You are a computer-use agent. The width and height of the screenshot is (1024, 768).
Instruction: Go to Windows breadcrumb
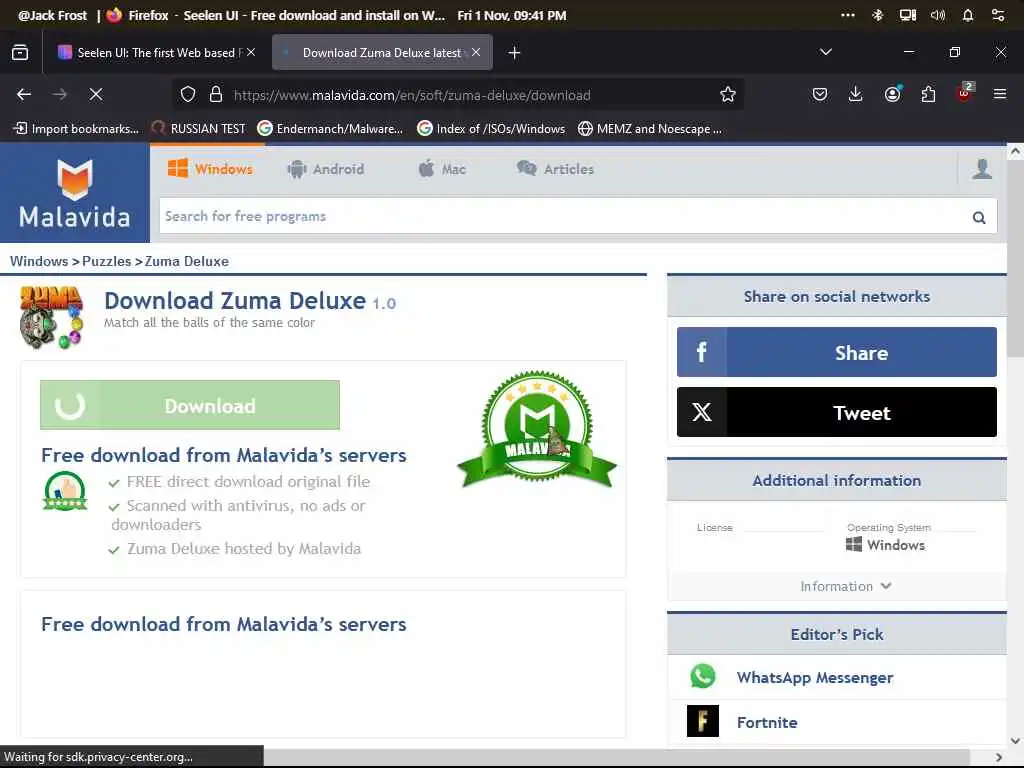pos(39,261)
